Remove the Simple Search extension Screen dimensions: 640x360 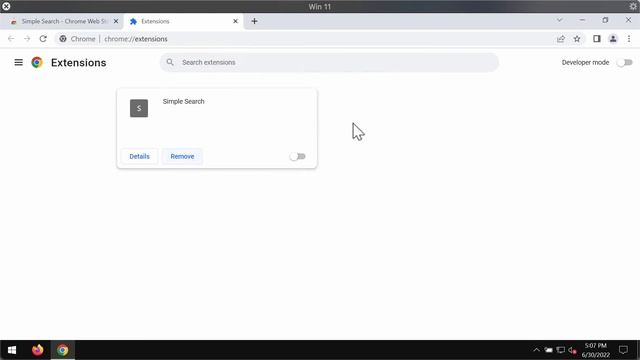pos(182,156)
